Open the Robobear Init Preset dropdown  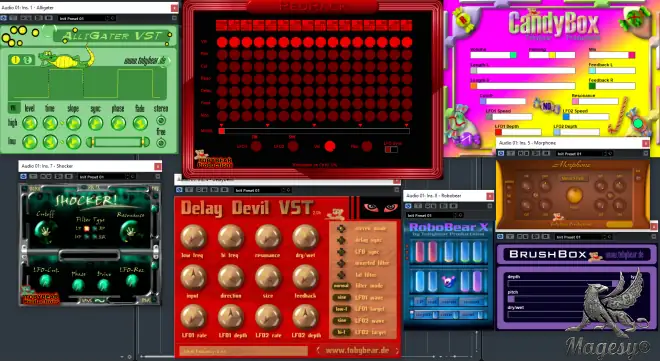pos(434,215)
